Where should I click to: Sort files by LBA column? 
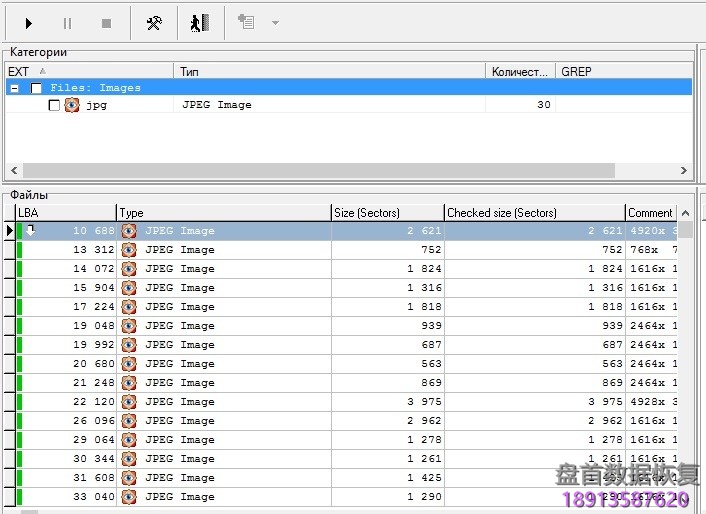(x=66, y=212)
